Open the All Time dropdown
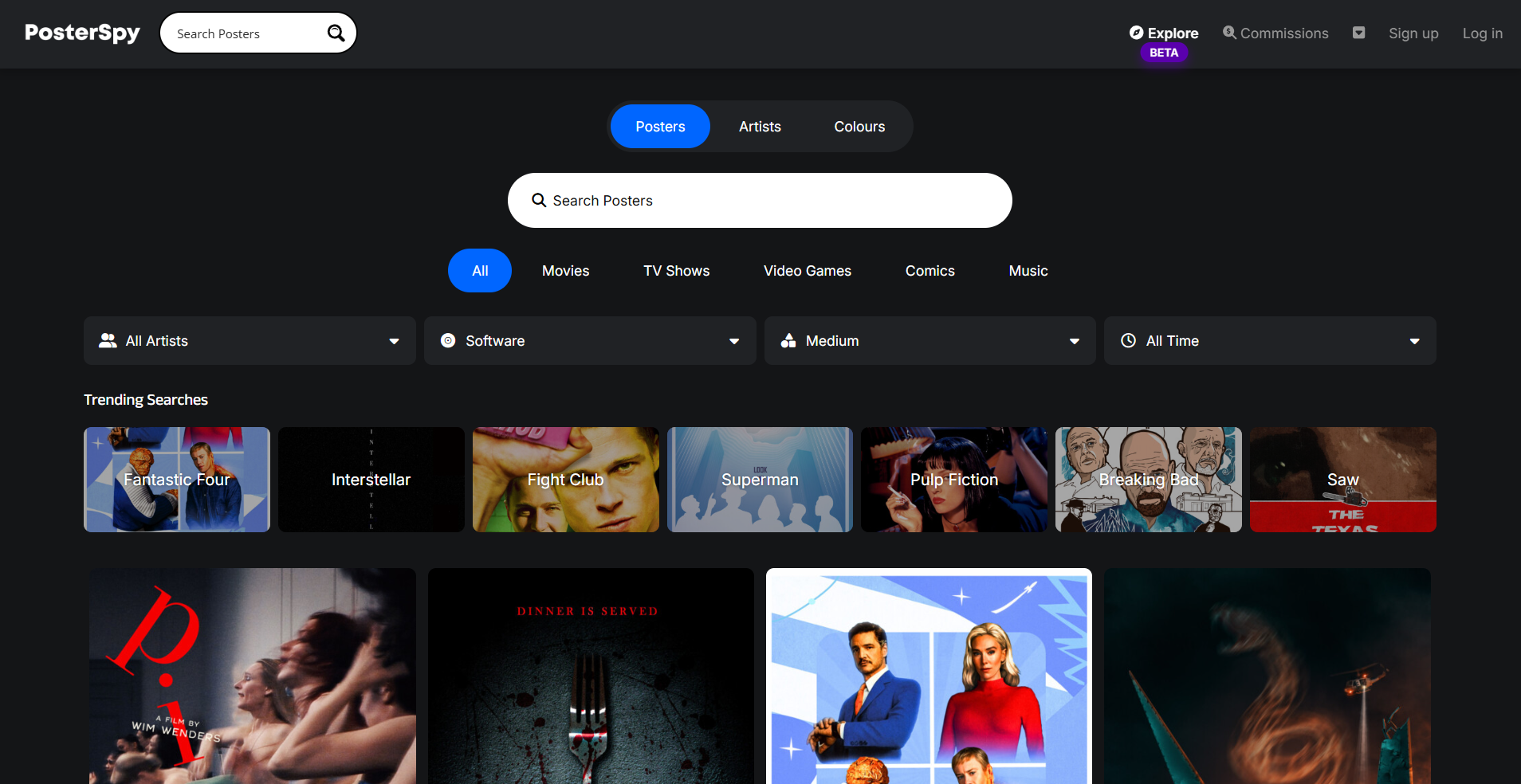The height and width of the screenshot is (784, 1521). 1270,341
